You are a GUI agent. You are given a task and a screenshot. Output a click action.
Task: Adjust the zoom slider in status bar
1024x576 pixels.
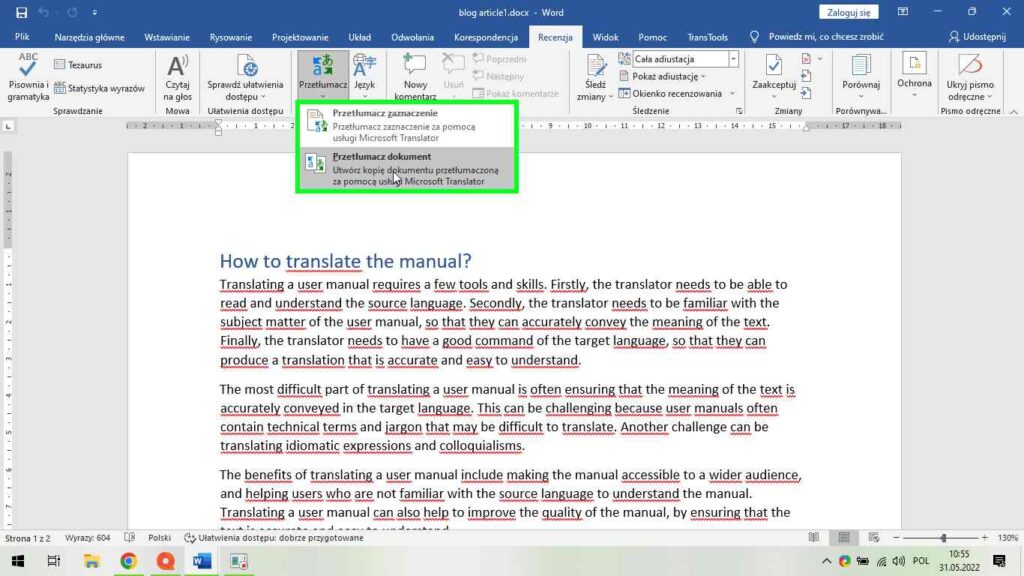point(943,538)
